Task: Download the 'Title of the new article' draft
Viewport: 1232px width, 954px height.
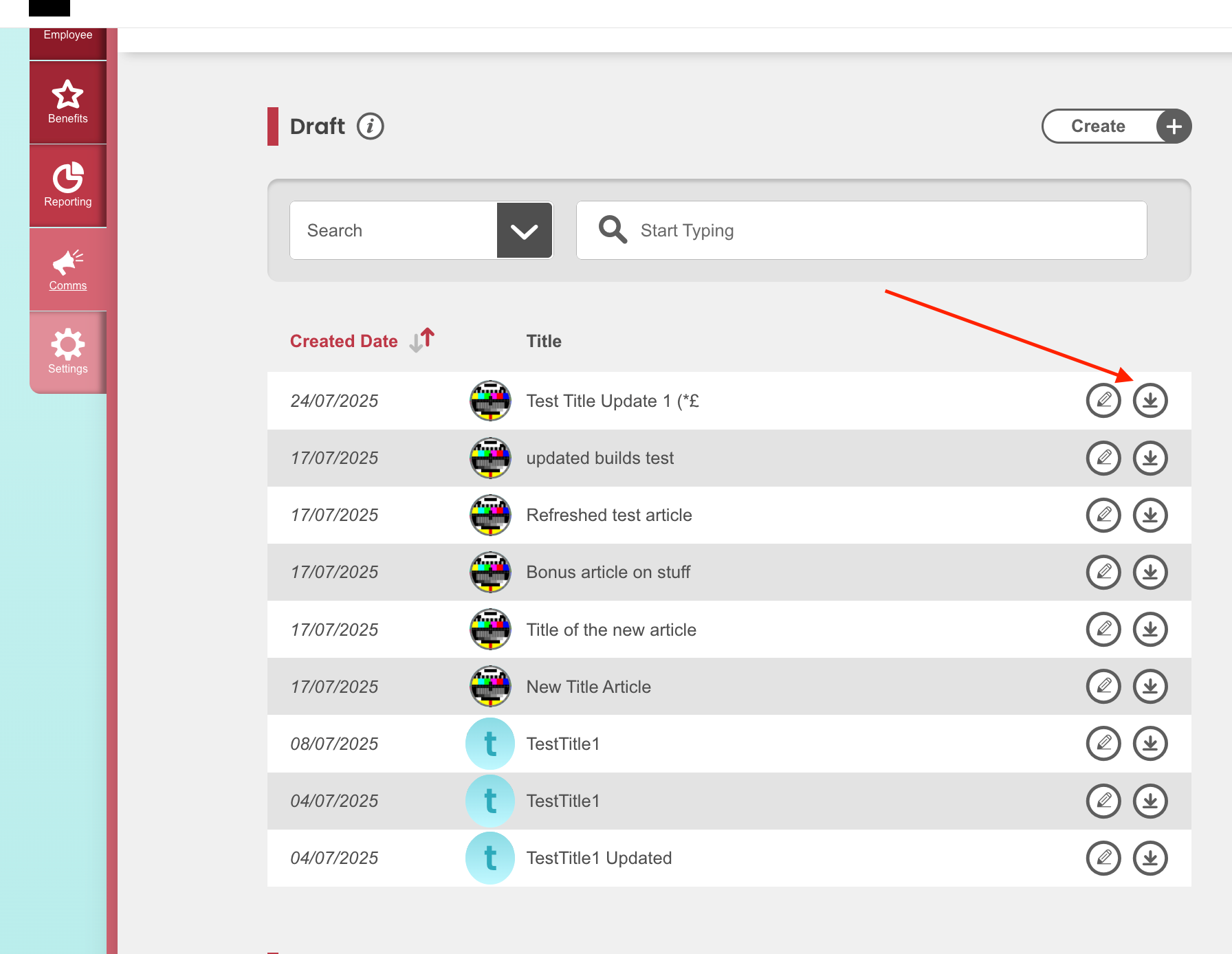Action: pos(1150,630)
